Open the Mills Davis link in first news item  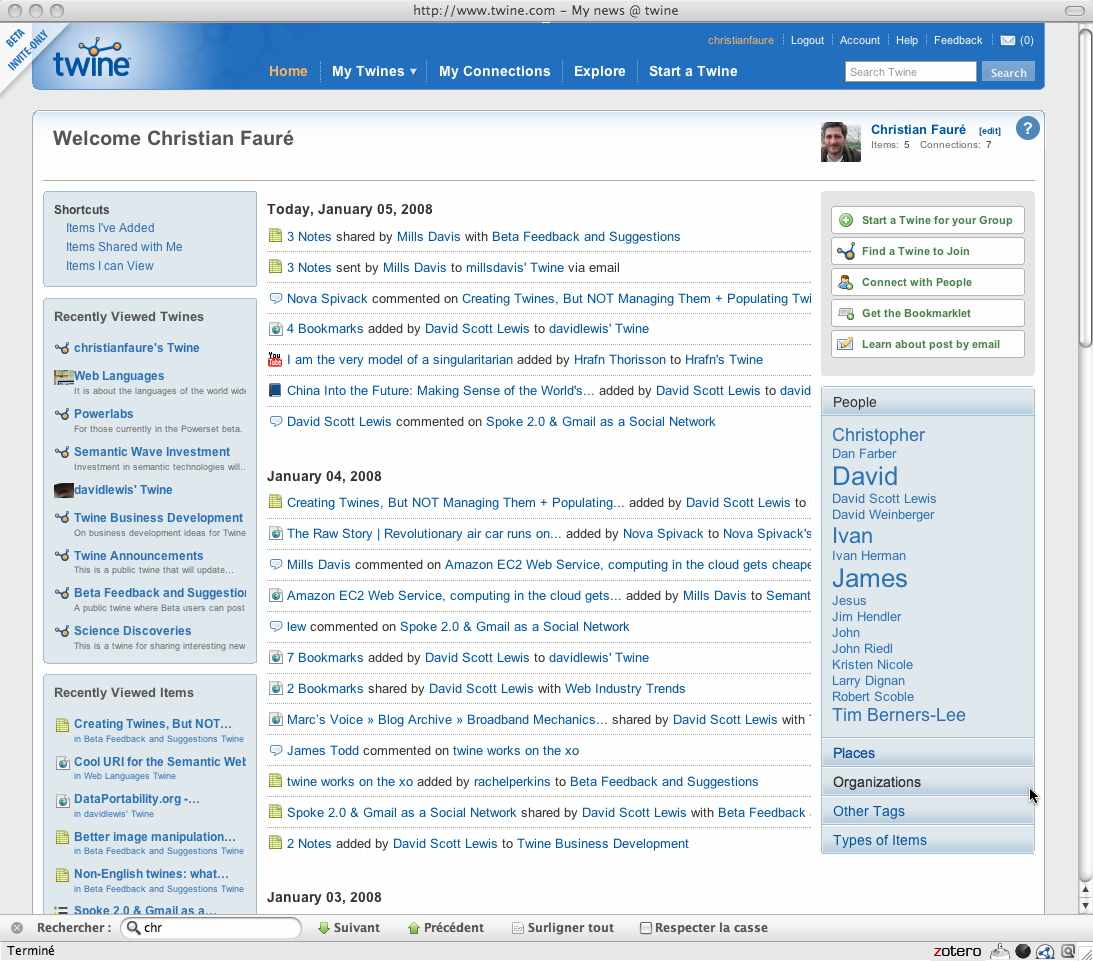coord(428,236)
